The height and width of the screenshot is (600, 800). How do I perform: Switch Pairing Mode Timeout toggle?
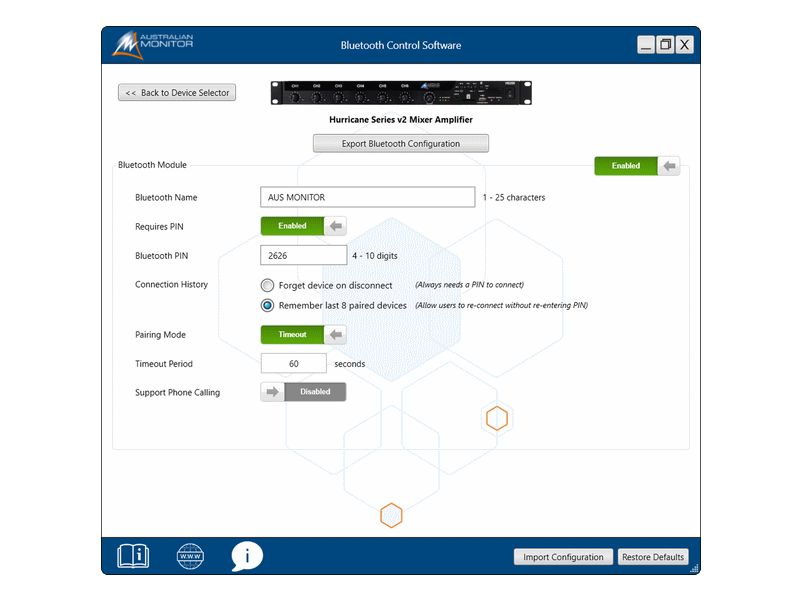pos(304,335)
